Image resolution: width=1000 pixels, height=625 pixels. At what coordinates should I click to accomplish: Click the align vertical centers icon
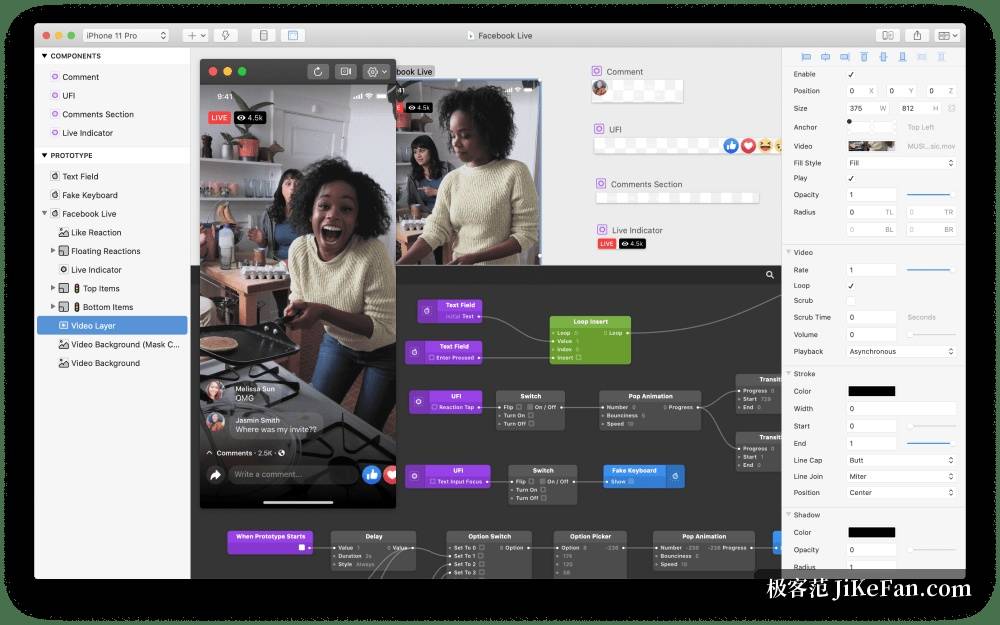pos(883,57)
